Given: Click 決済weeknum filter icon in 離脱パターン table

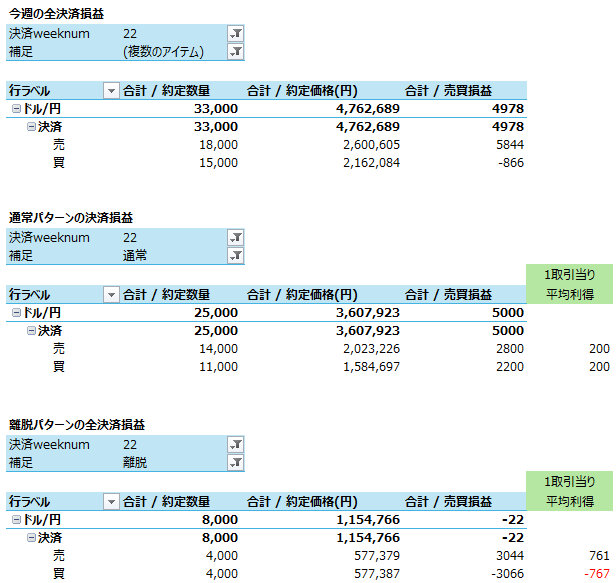Looking at the screenshot, I should 235,445.
